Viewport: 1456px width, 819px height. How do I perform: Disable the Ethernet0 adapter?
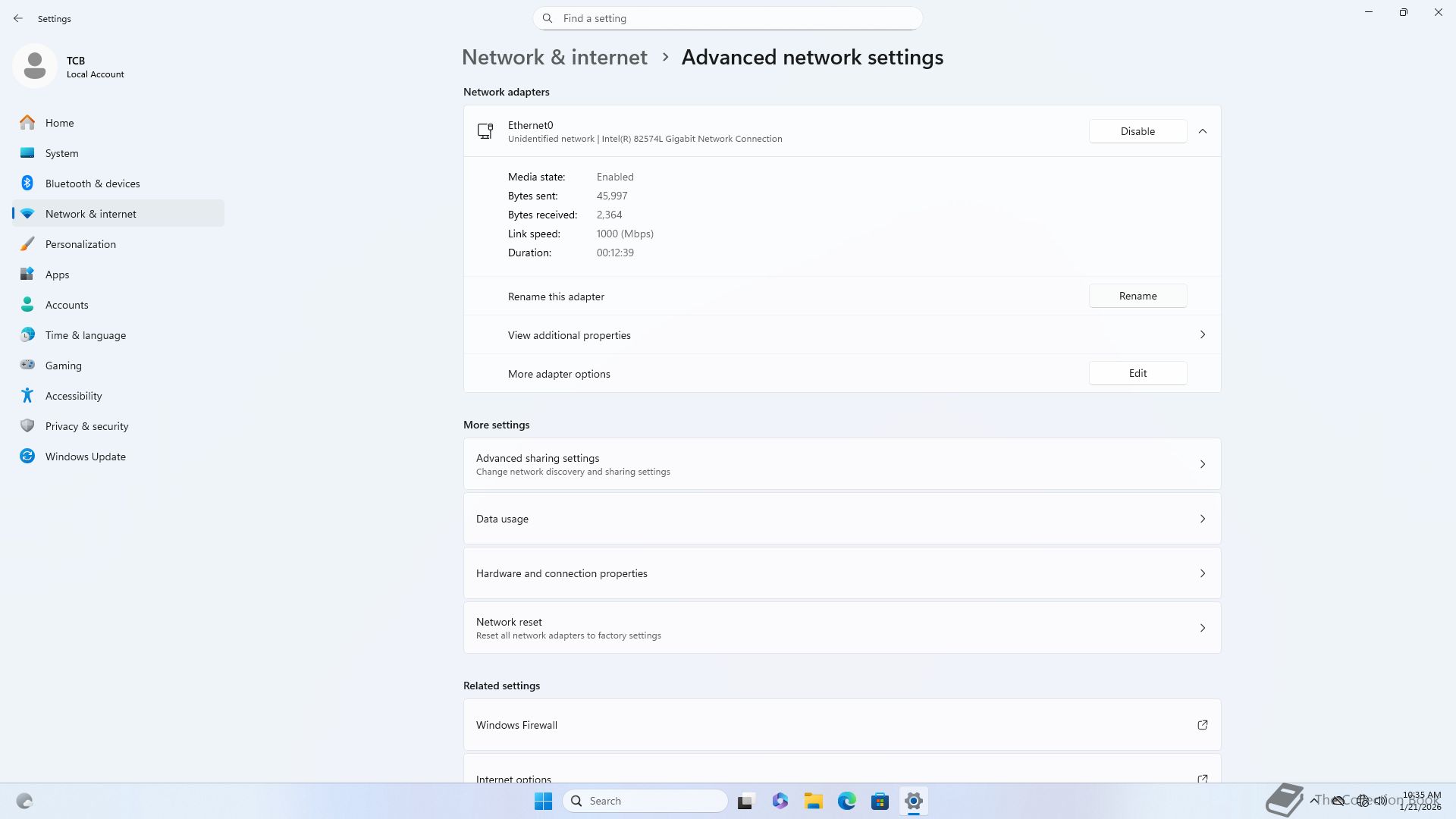1137,131
